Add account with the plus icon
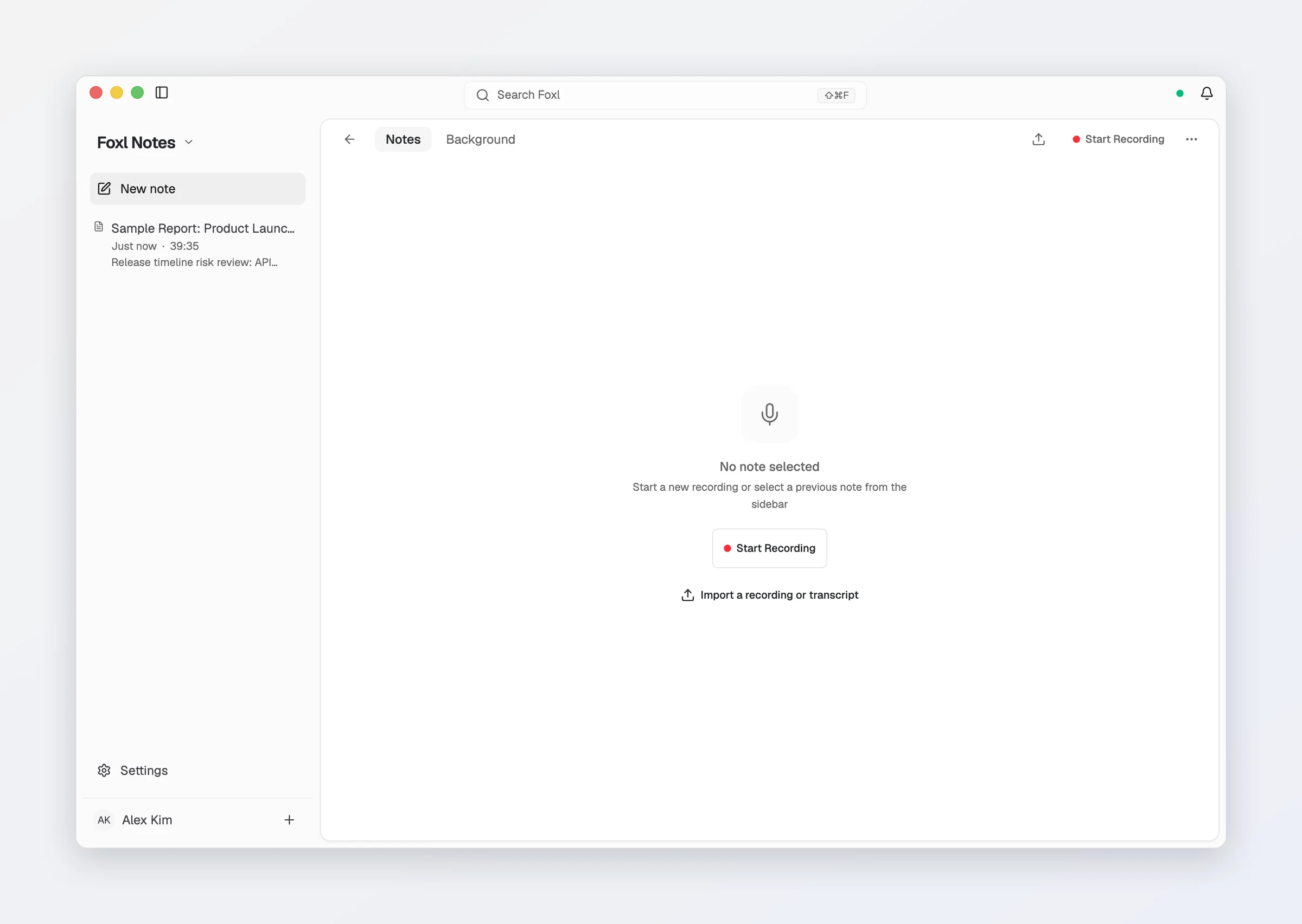This screenshot has width=1302, height=924. click(x=289, y=820)
